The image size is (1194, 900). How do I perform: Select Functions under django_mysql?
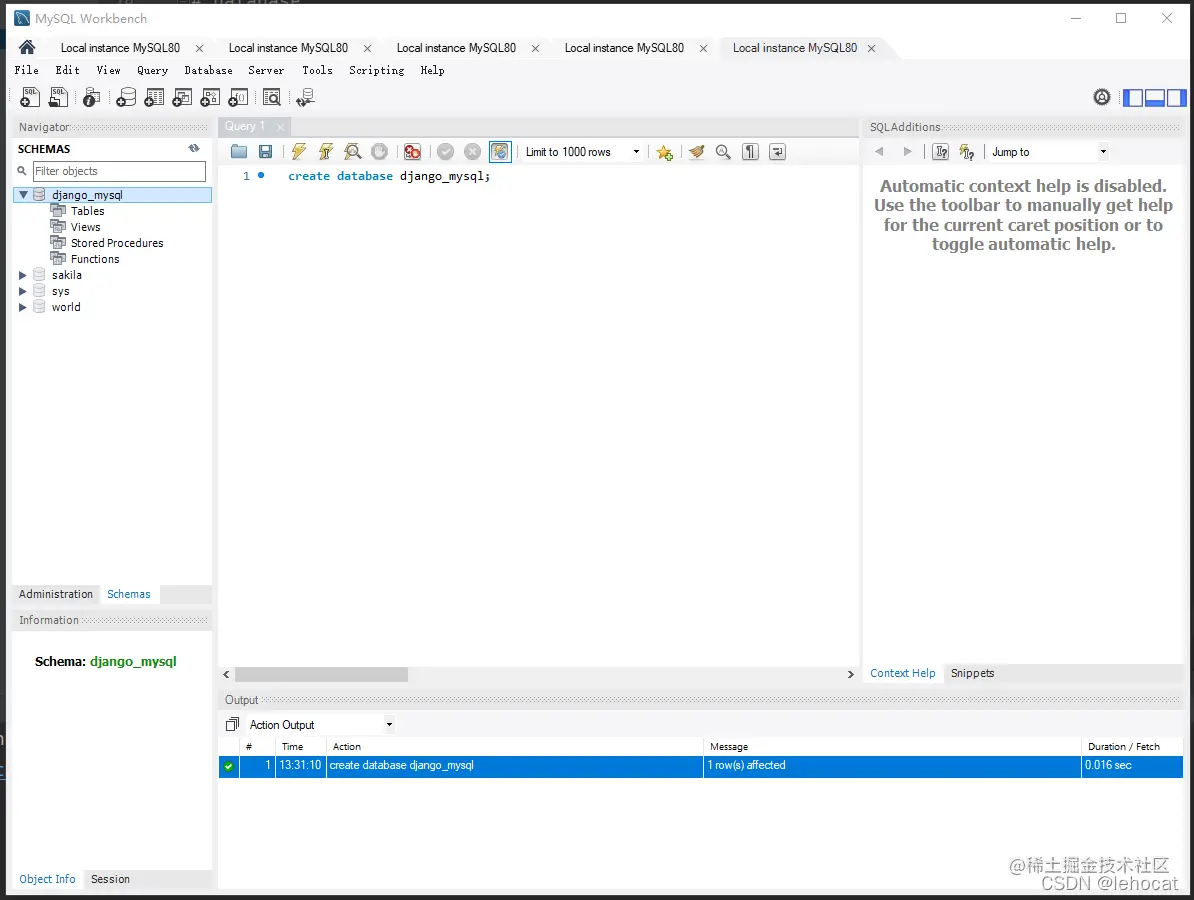pyautogui.click(x=95, y=259)
